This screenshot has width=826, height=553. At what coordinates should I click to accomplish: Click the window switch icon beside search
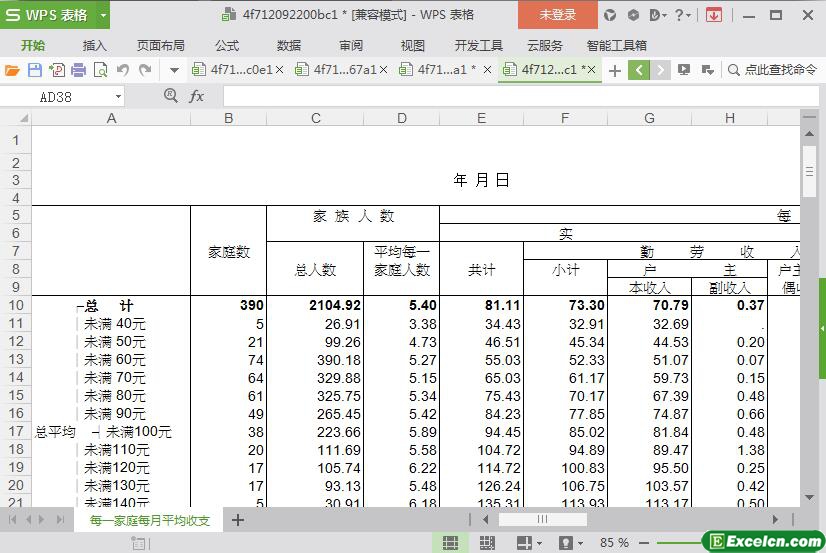tap(707, 70)
